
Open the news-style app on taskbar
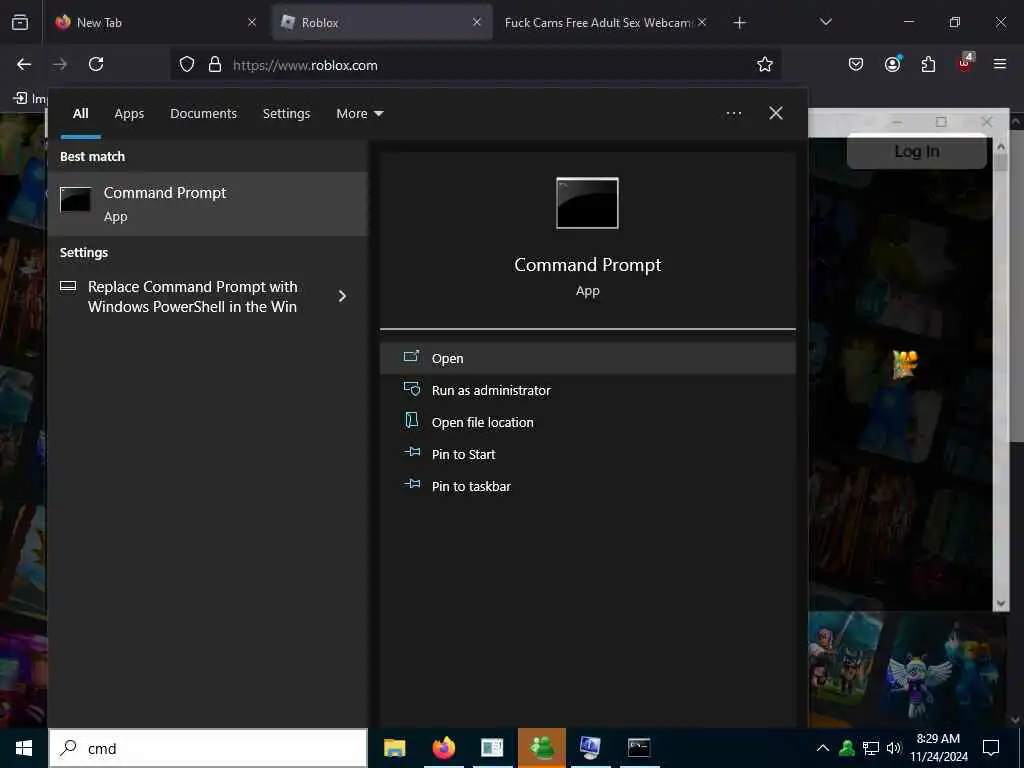(492, 748)
